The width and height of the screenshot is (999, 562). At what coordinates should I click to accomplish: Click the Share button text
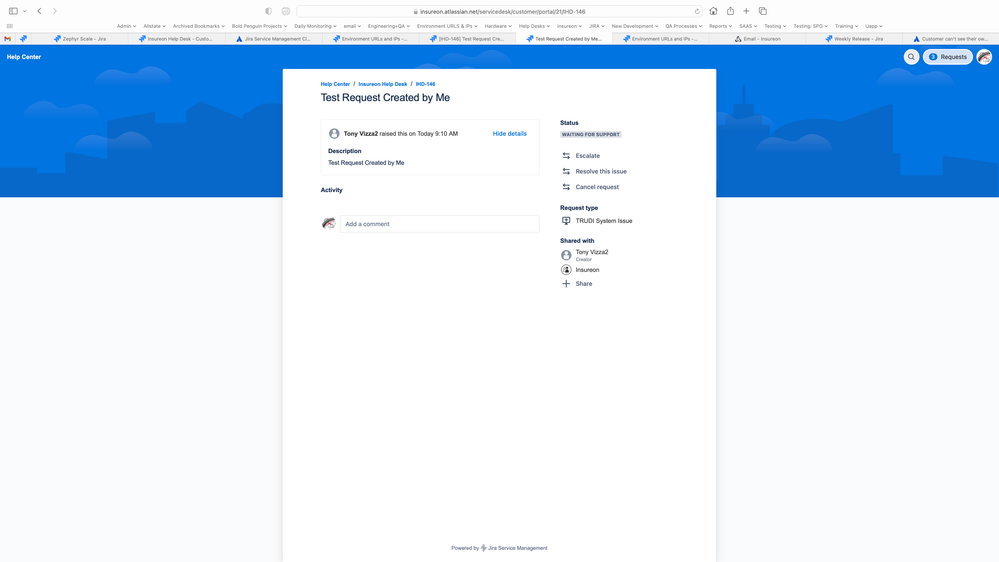click(584, 284)
